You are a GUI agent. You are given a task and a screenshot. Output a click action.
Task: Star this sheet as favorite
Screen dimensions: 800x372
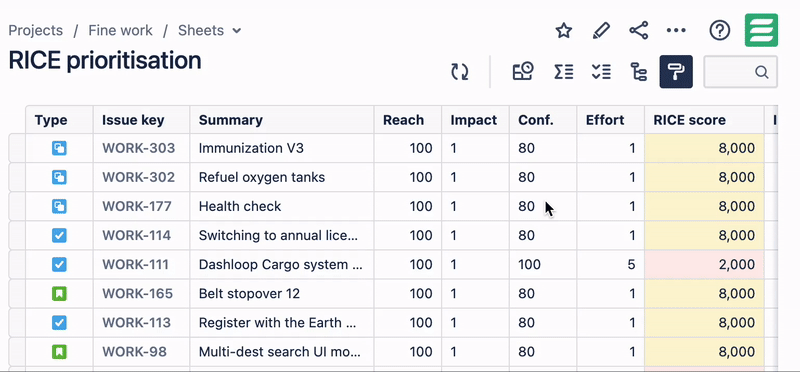tap(563, 31)
